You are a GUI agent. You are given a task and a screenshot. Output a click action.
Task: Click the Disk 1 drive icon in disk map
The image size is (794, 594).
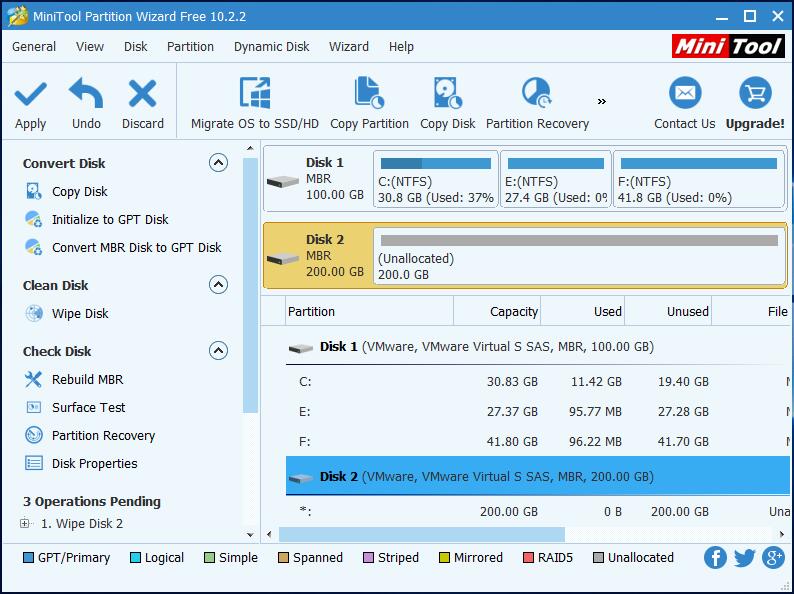point(283,181)
